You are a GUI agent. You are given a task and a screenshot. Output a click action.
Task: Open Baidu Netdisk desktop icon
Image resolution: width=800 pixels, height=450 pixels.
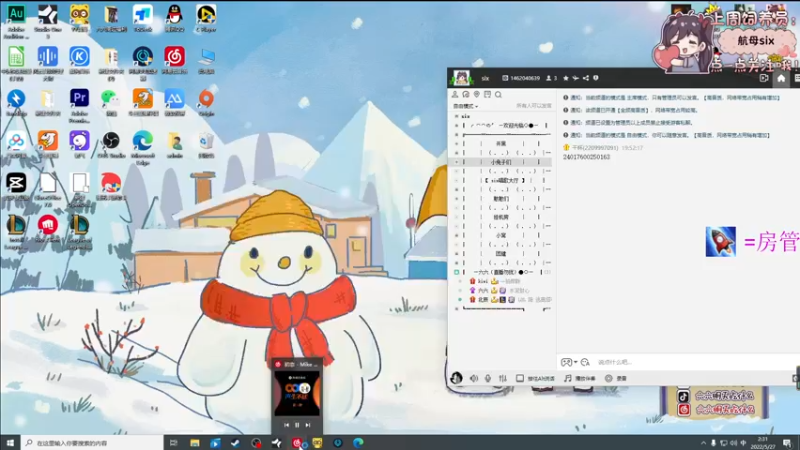tap(16, 144)
